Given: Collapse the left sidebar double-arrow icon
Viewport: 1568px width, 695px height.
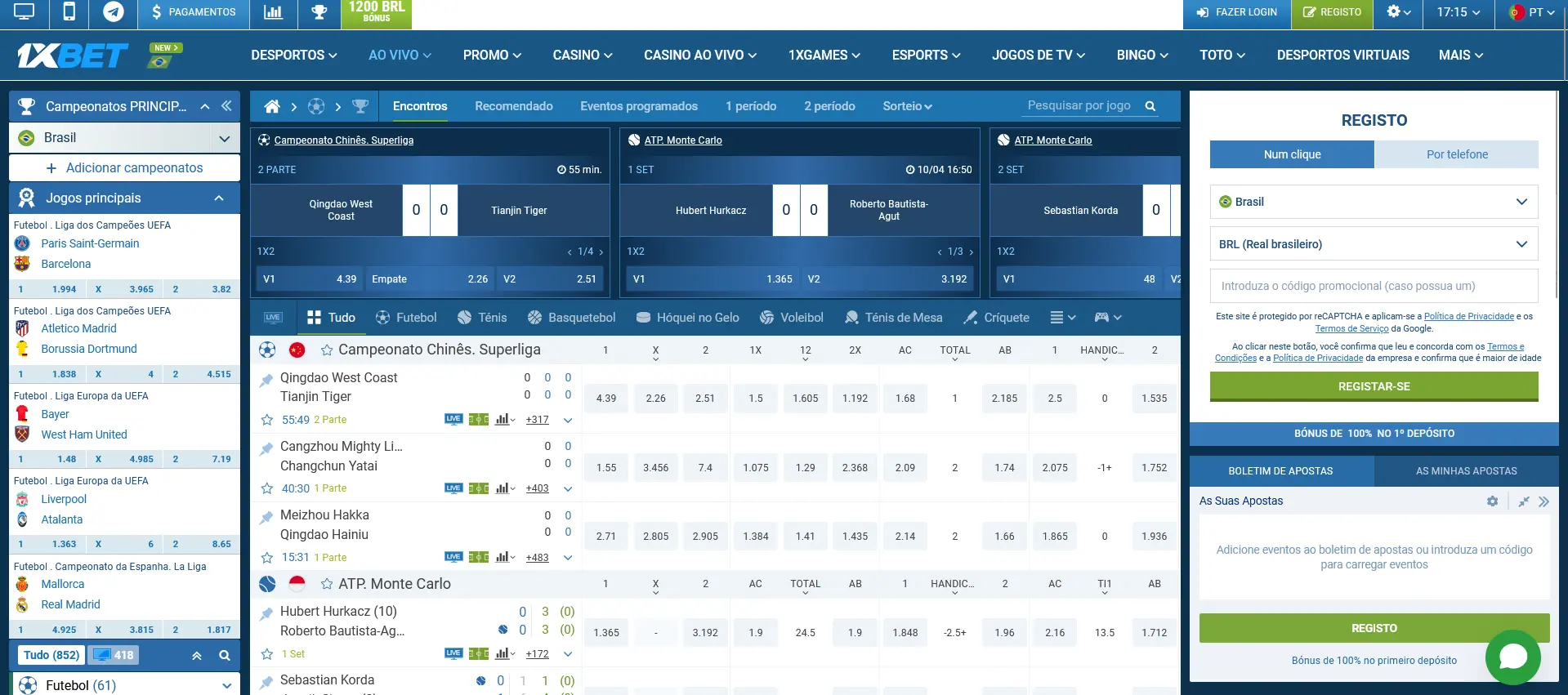Looking at the screenshot, I should (226, 106).
